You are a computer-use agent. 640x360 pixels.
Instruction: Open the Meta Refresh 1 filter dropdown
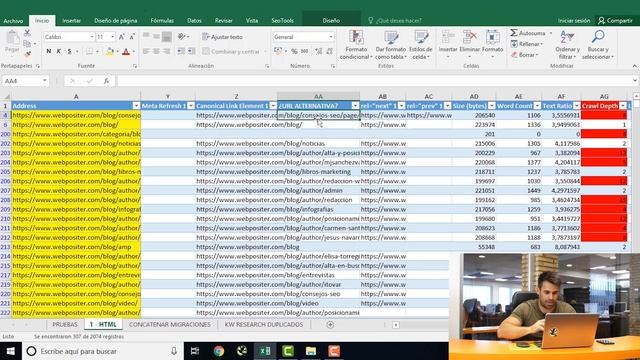(191, 106)
